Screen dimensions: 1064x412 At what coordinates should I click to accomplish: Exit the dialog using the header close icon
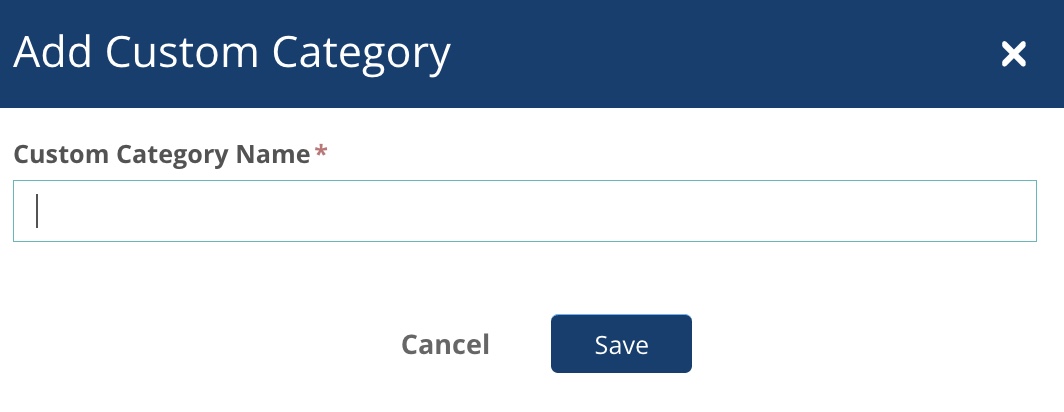(x=1014, y=54)
